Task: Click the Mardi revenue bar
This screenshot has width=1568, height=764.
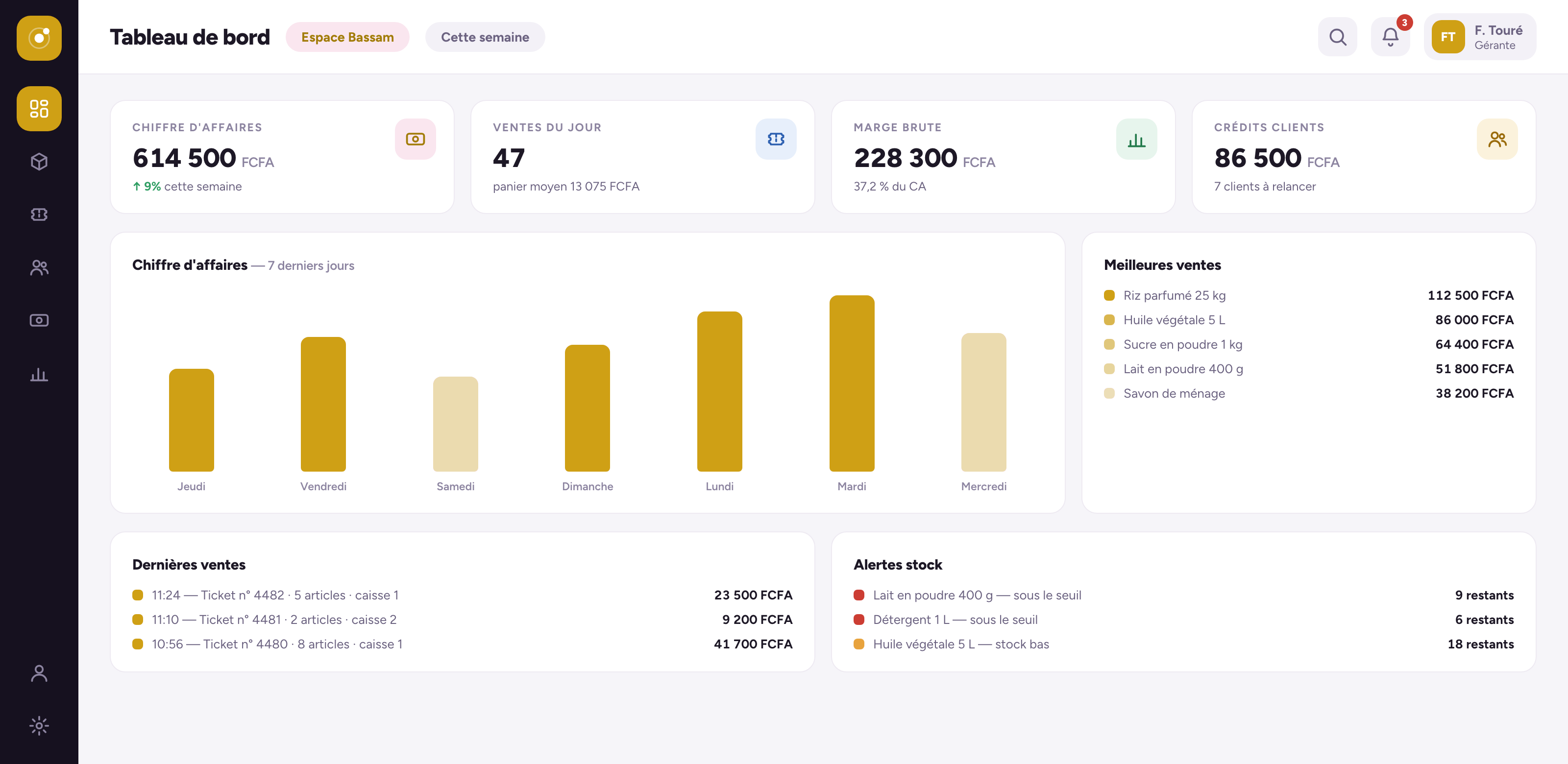Action: click(x=852, y=383)
